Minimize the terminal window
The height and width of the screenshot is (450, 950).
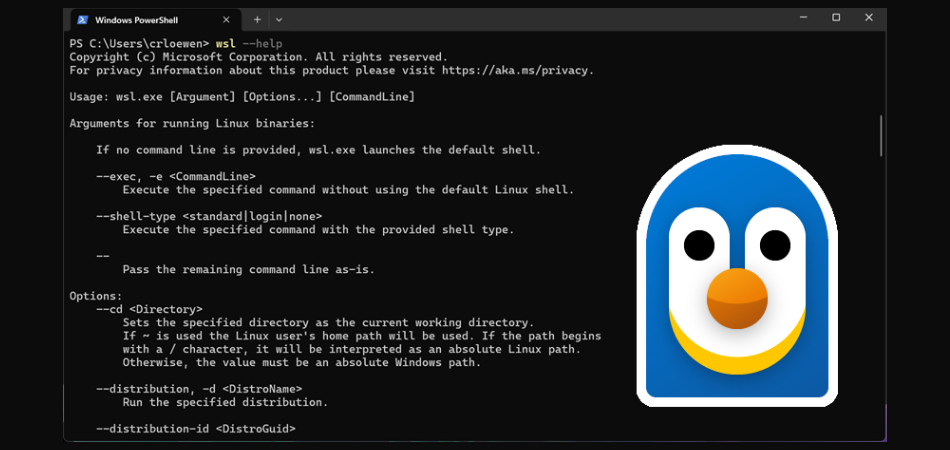pyautogui.click(x=803, y=18)
